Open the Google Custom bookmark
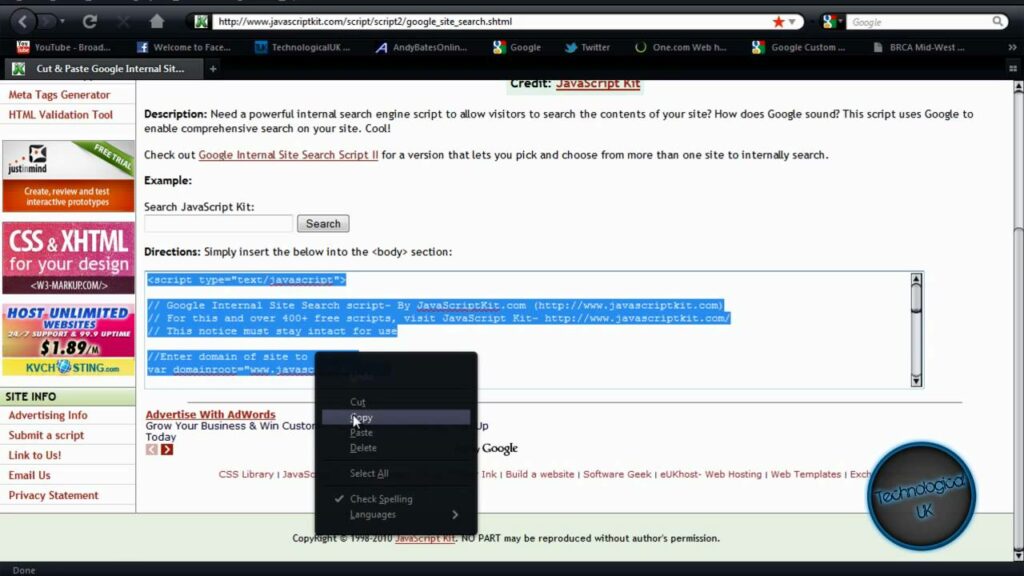 pyautogui.click(x=798, y=47)
